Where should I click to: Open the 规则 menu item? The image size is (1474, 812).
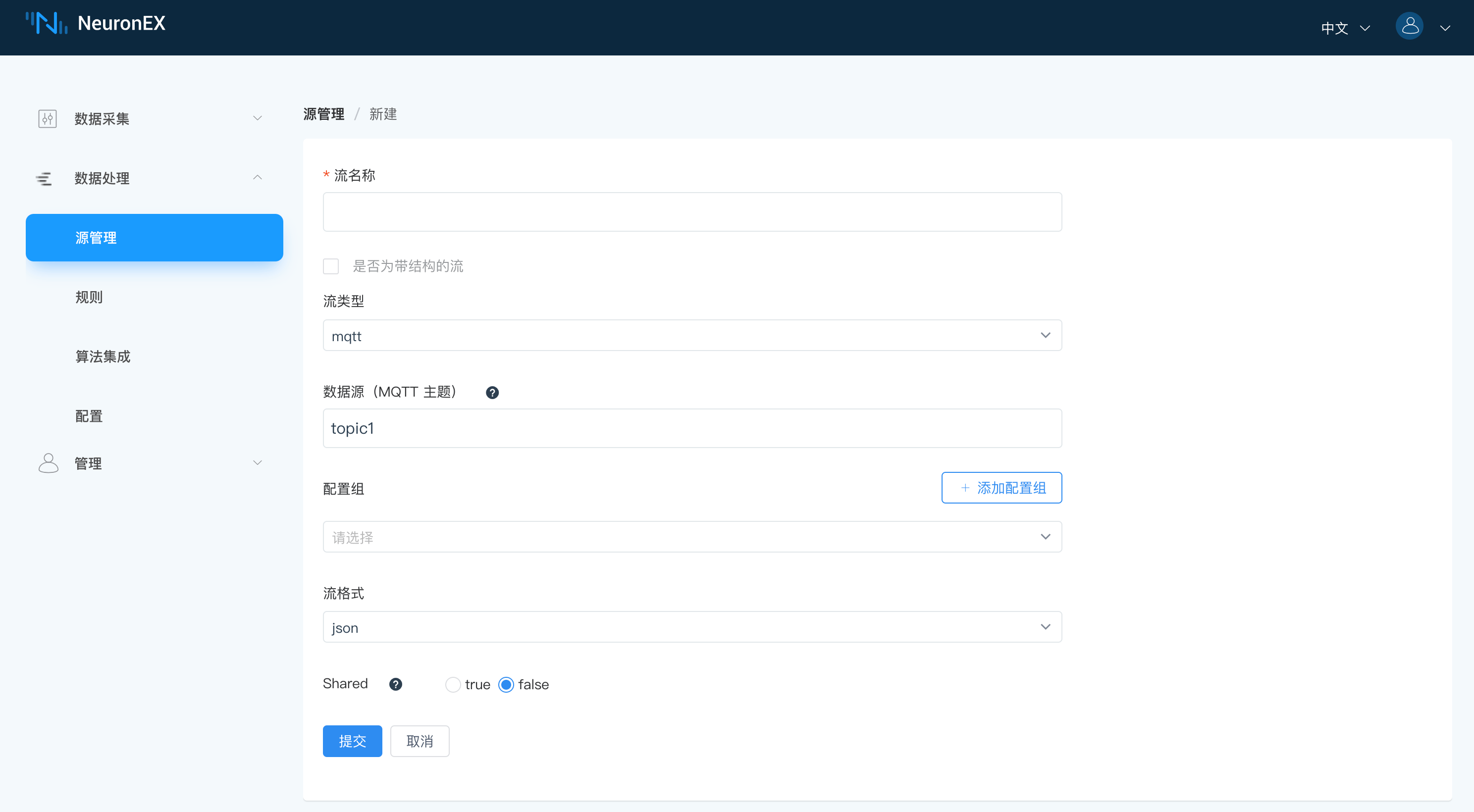[89, 298]
